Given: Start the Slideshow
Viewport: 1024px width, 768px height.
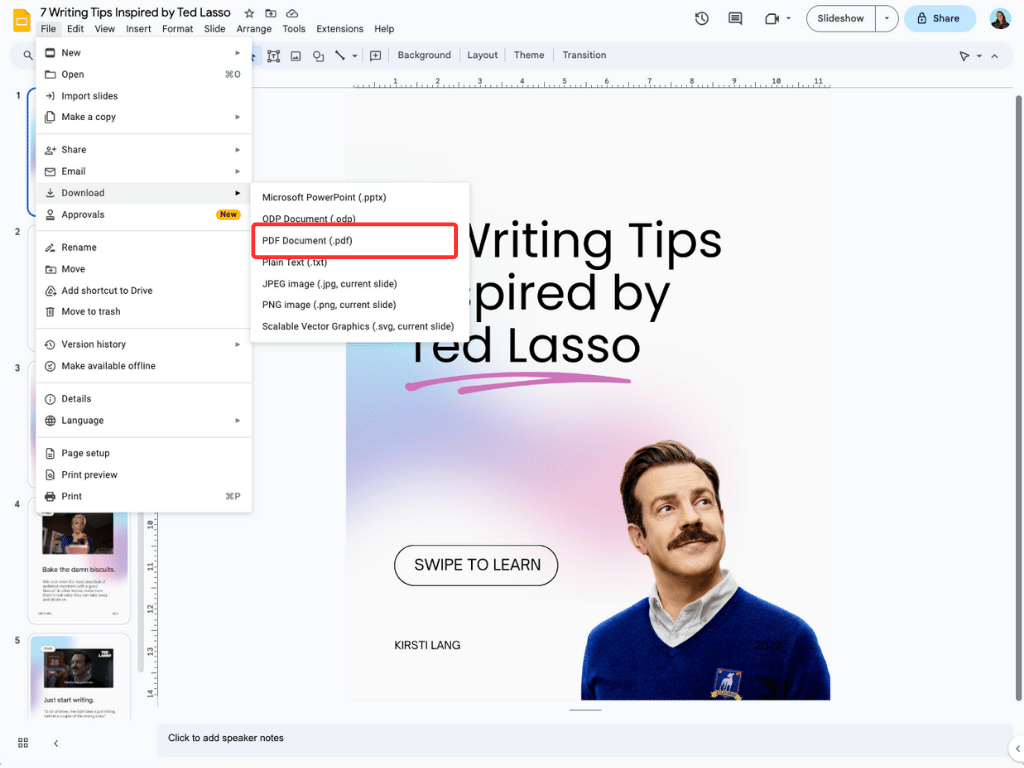Looking at the screenshot, I should point(840,18).
